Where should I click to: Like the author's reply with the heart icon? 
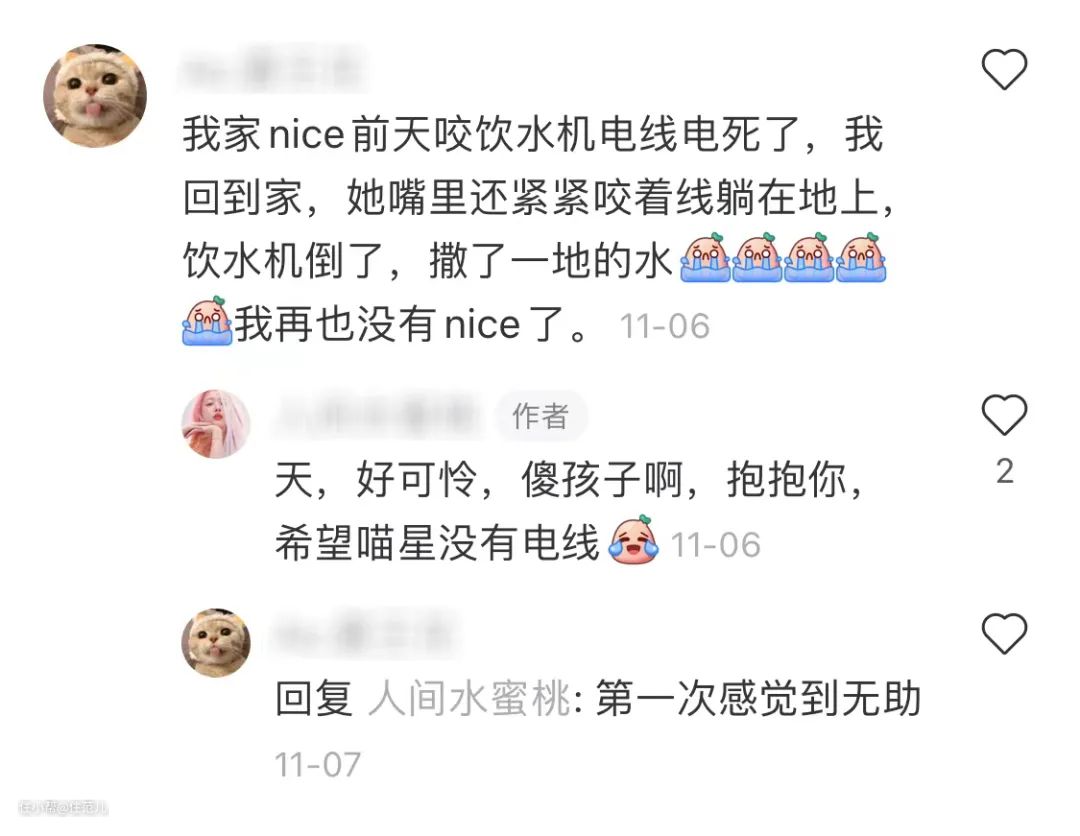point(1004,415)
